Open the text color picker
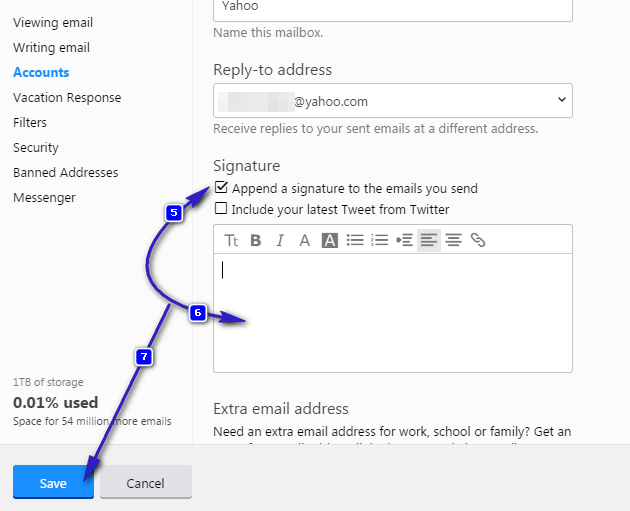 (305, 241)
